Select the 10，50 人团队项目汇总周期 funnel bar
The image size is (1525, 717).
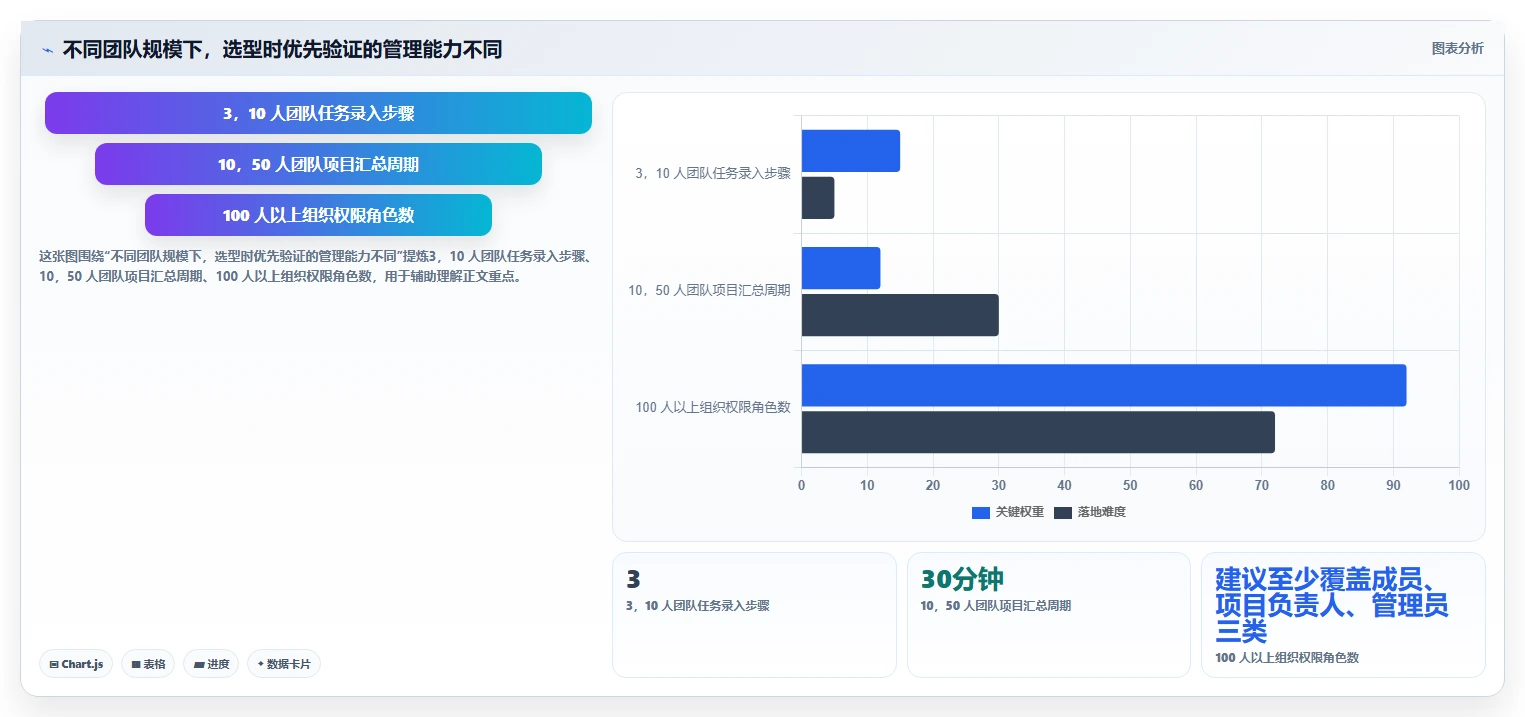[x=318, y=164]
